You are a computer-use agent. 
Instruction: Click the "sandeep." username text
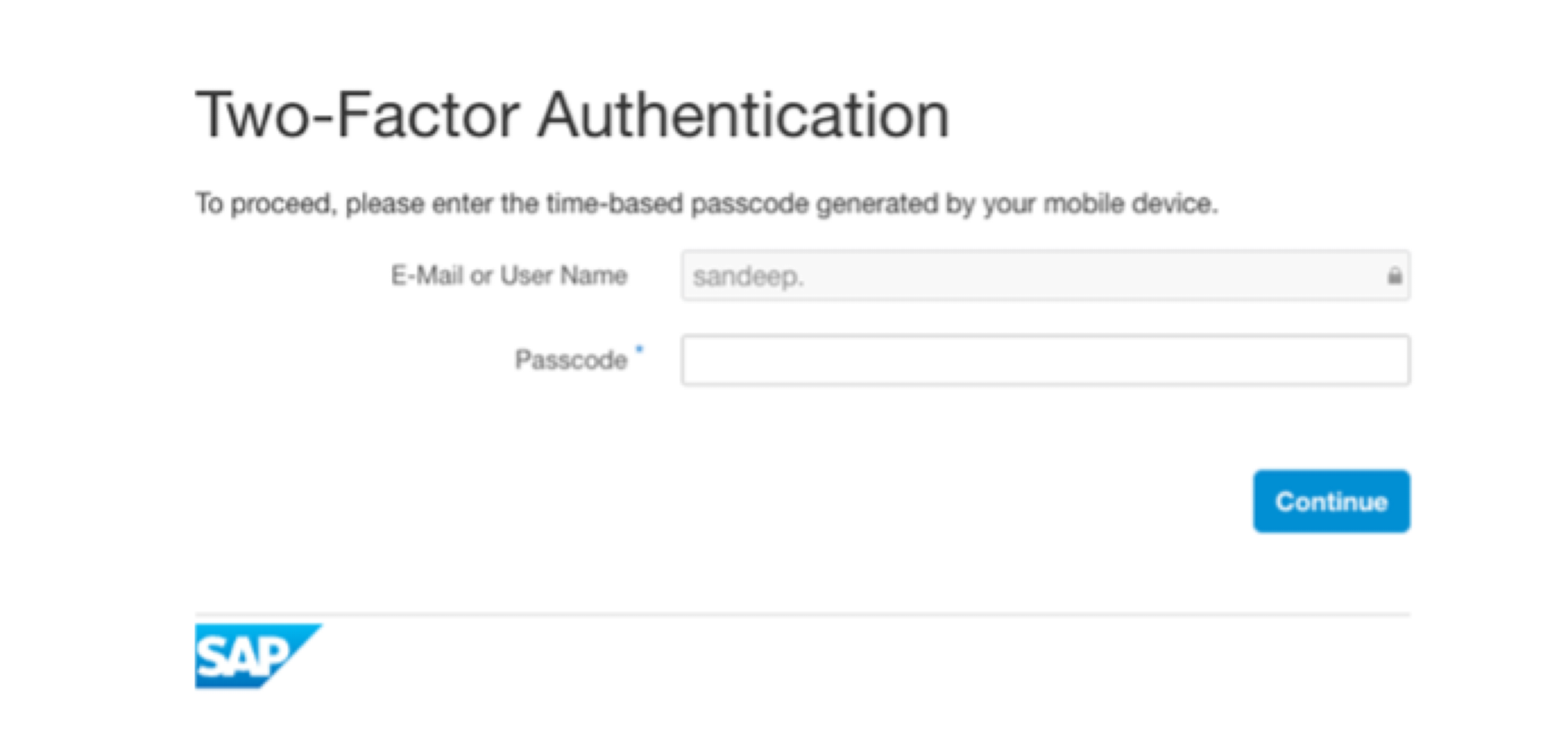[x=748, y=277]
